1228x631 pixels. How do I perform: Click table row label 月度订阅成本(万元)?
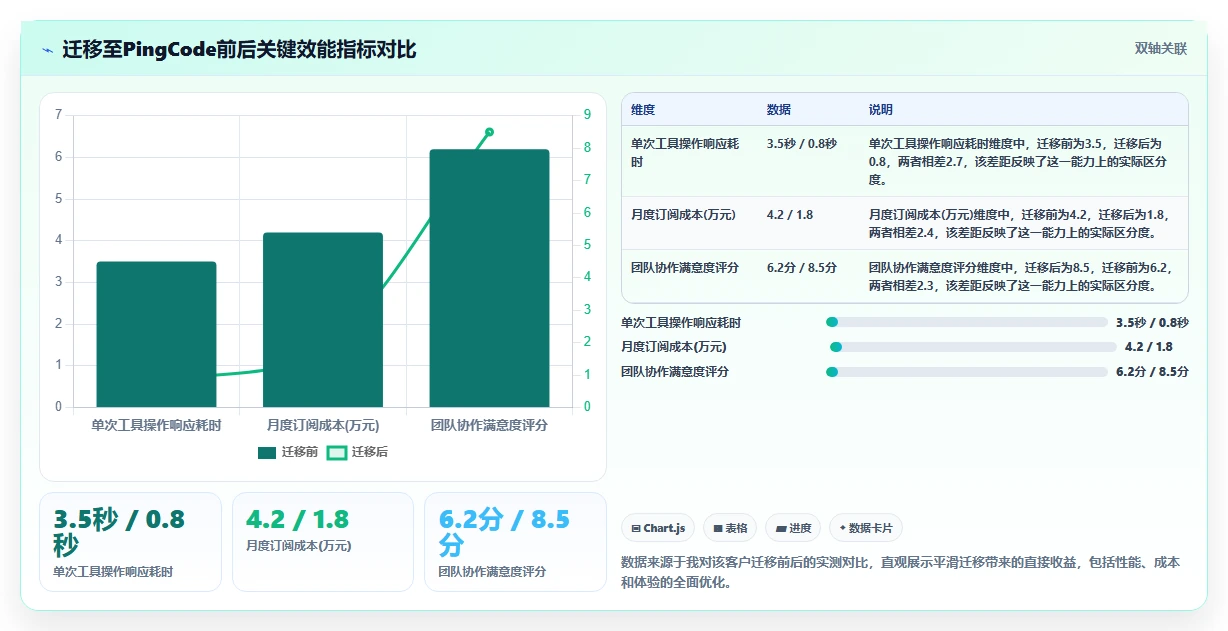coord(683,215)
